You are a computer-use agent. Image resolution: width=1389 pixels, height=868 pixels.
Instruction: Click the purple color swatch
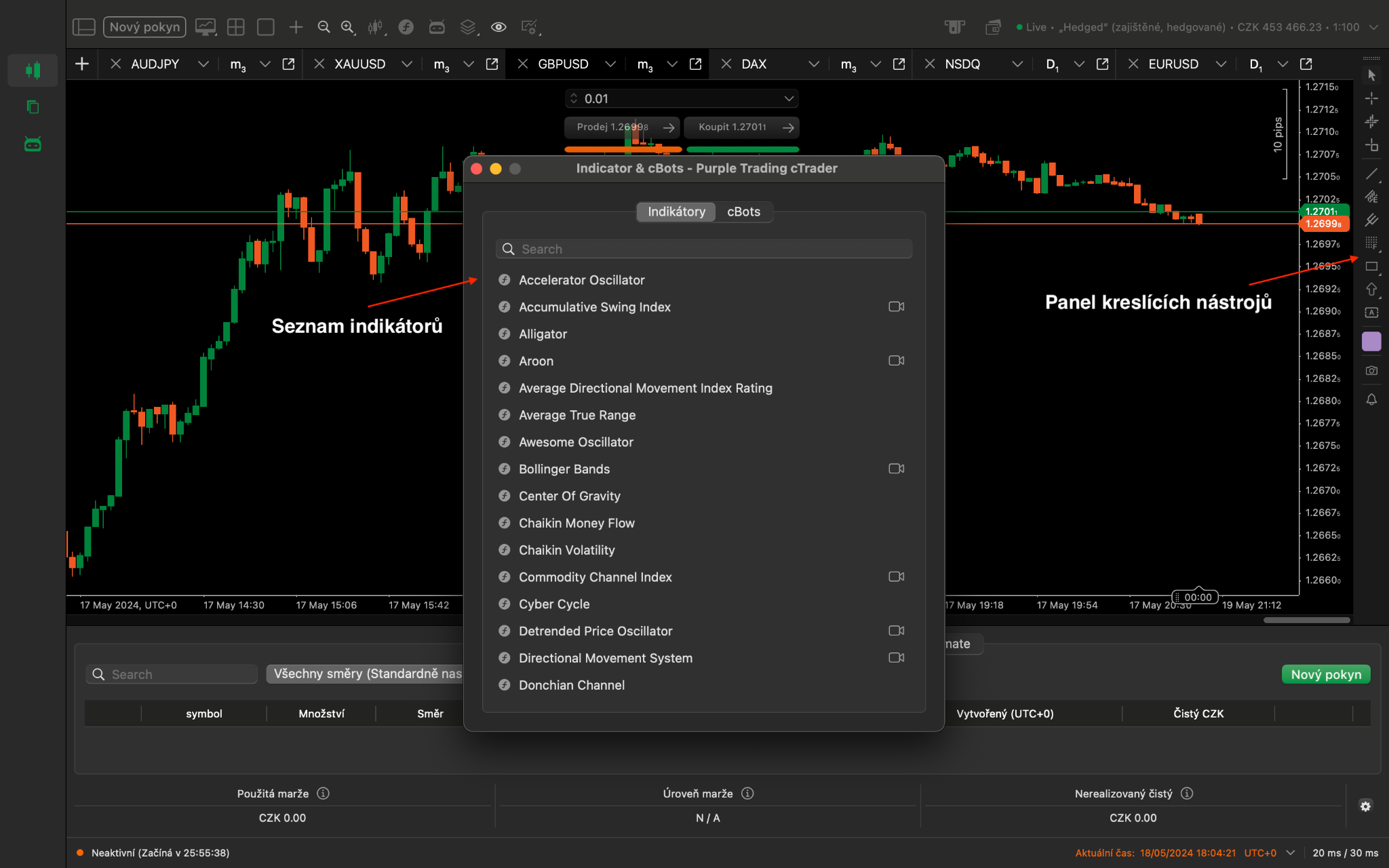point(1371,341)
